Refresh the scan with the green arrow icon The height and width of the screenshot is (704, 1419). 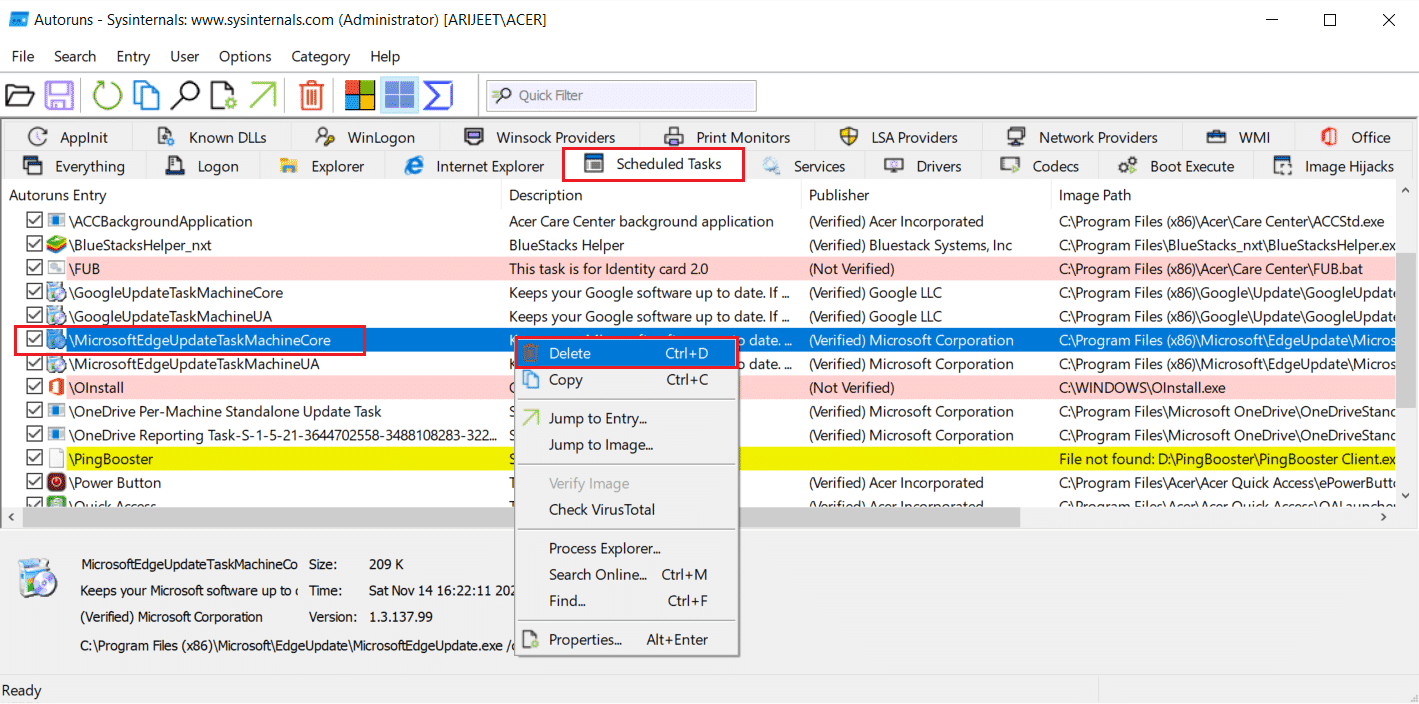[107, 96]
